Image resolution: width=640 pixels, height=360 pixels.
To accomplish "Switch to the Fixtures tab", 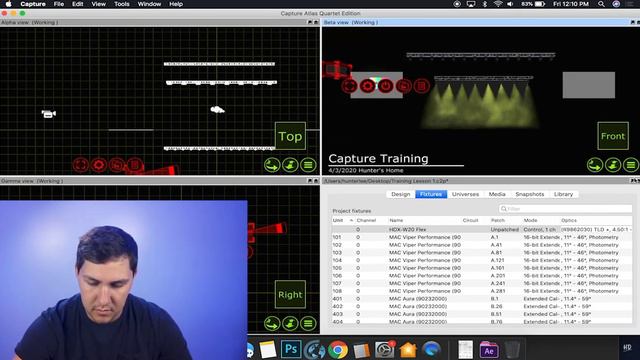I will click(x=431, y=194).
